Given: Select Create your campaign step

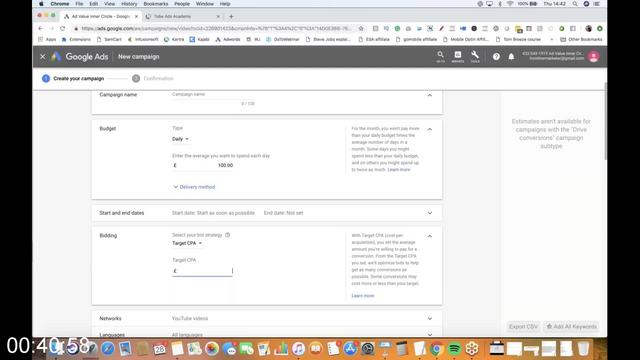Looking at the screenshot, I should pyautogui.click(x=73, y=78).
